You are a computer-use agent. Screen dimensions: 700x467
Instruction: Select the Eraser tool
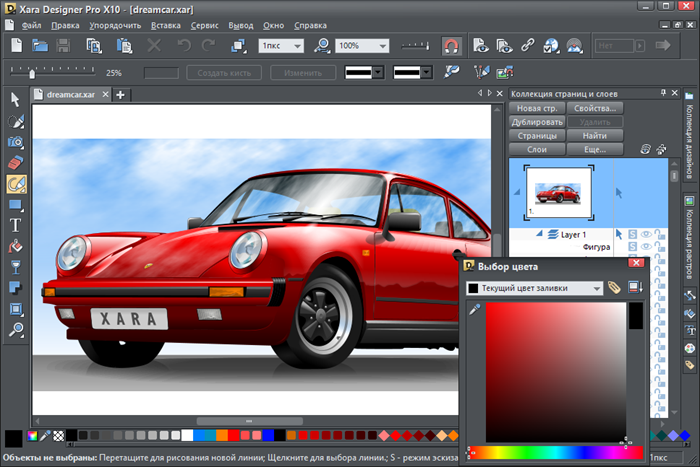[x=16, y=163]
